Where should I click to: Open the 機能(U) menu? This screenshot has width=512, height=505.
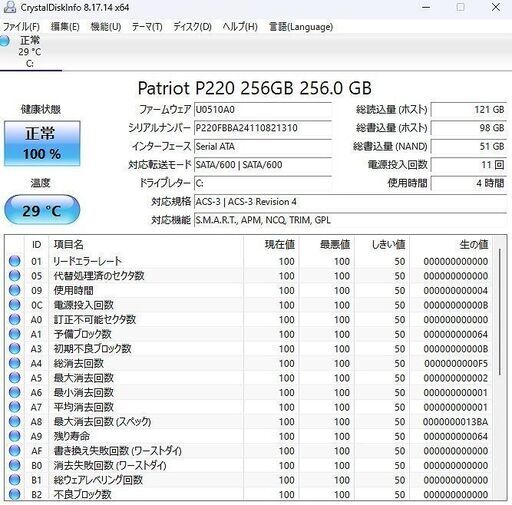point(106,27)
